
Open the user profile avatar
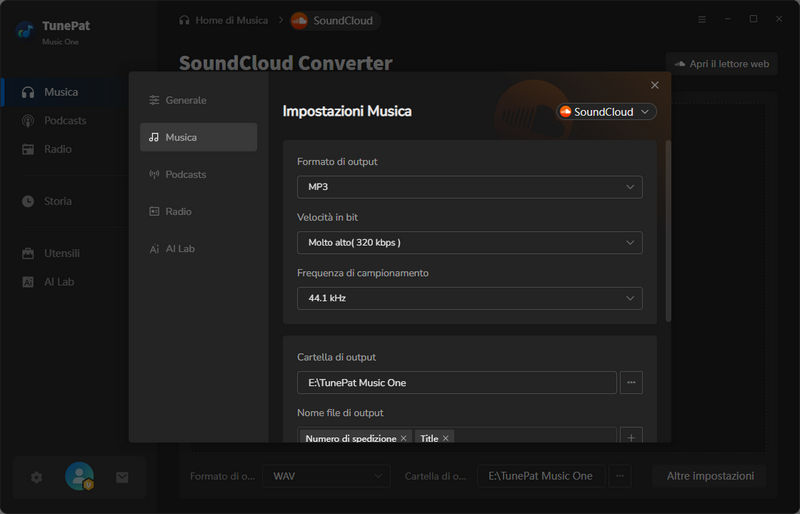[x=79, y=477]
